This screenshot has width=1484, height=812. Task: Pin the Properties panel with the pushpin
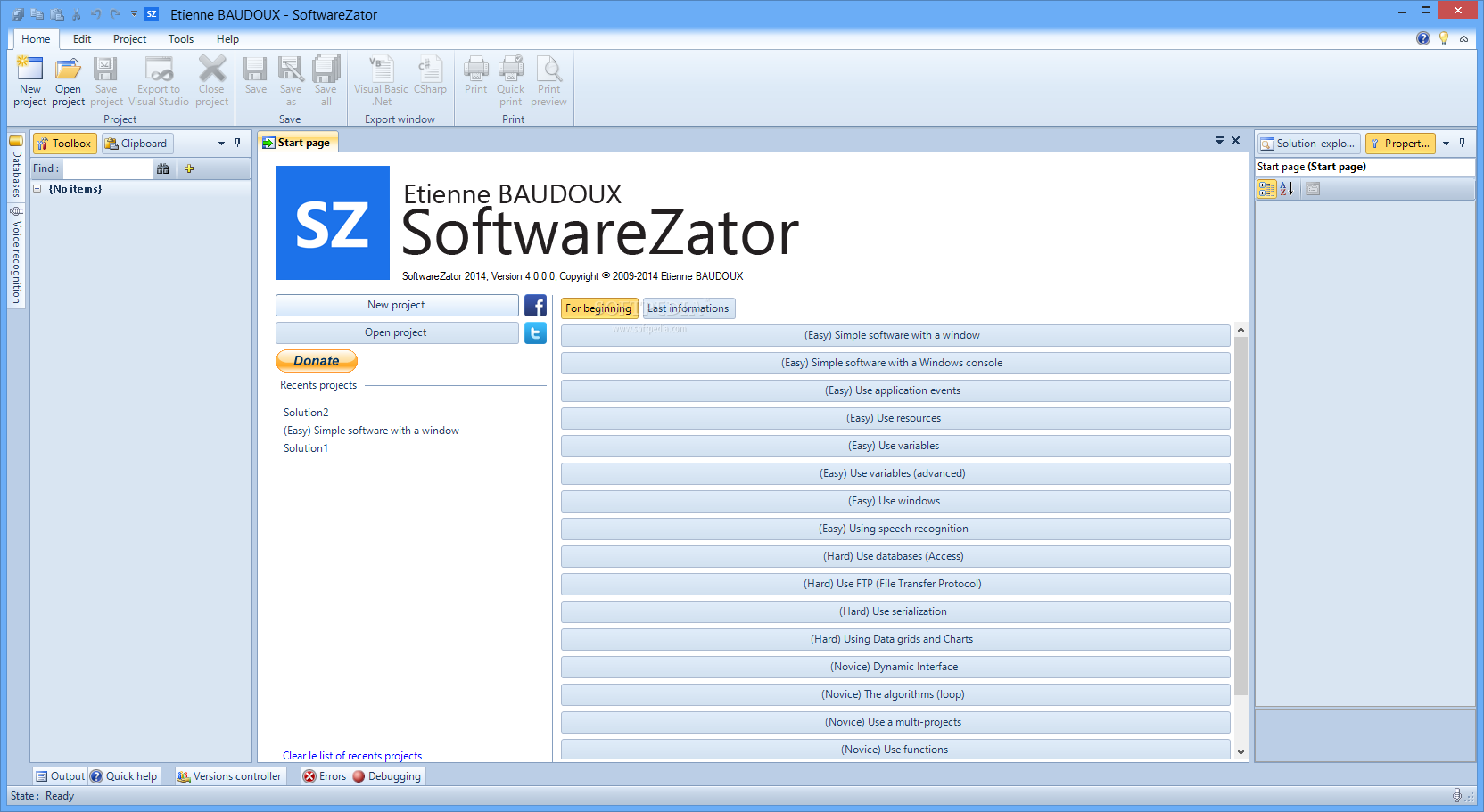click(x=1462, y=143)
